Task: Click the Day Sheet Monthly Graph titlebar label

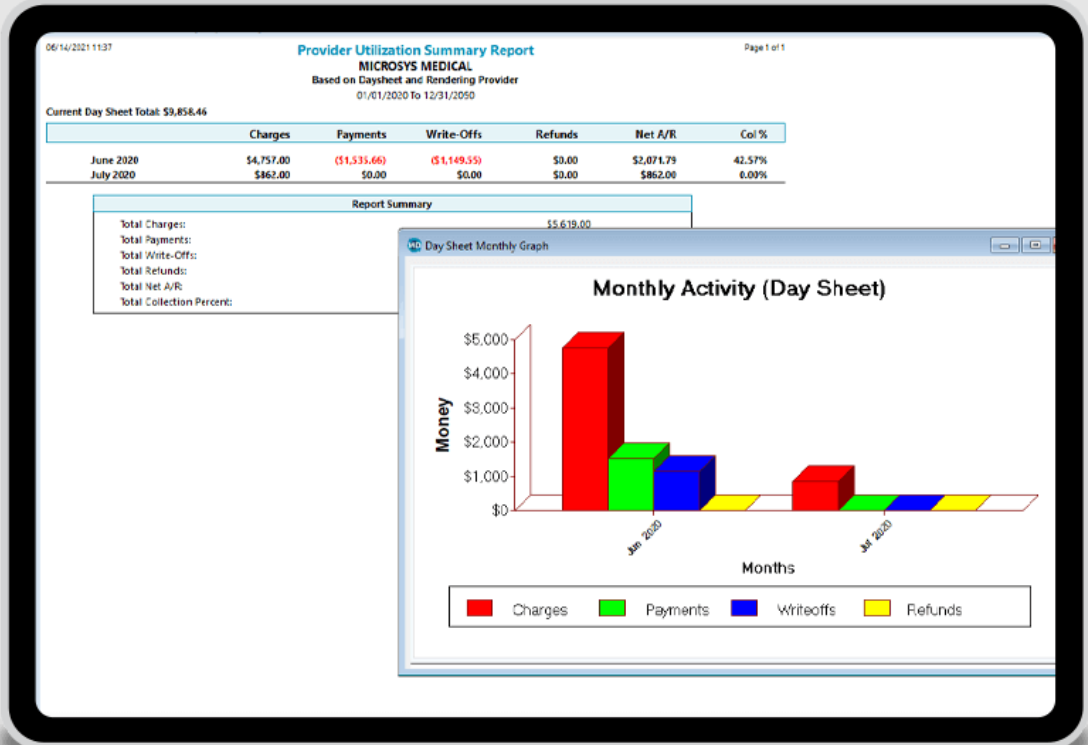Action: 487,244
